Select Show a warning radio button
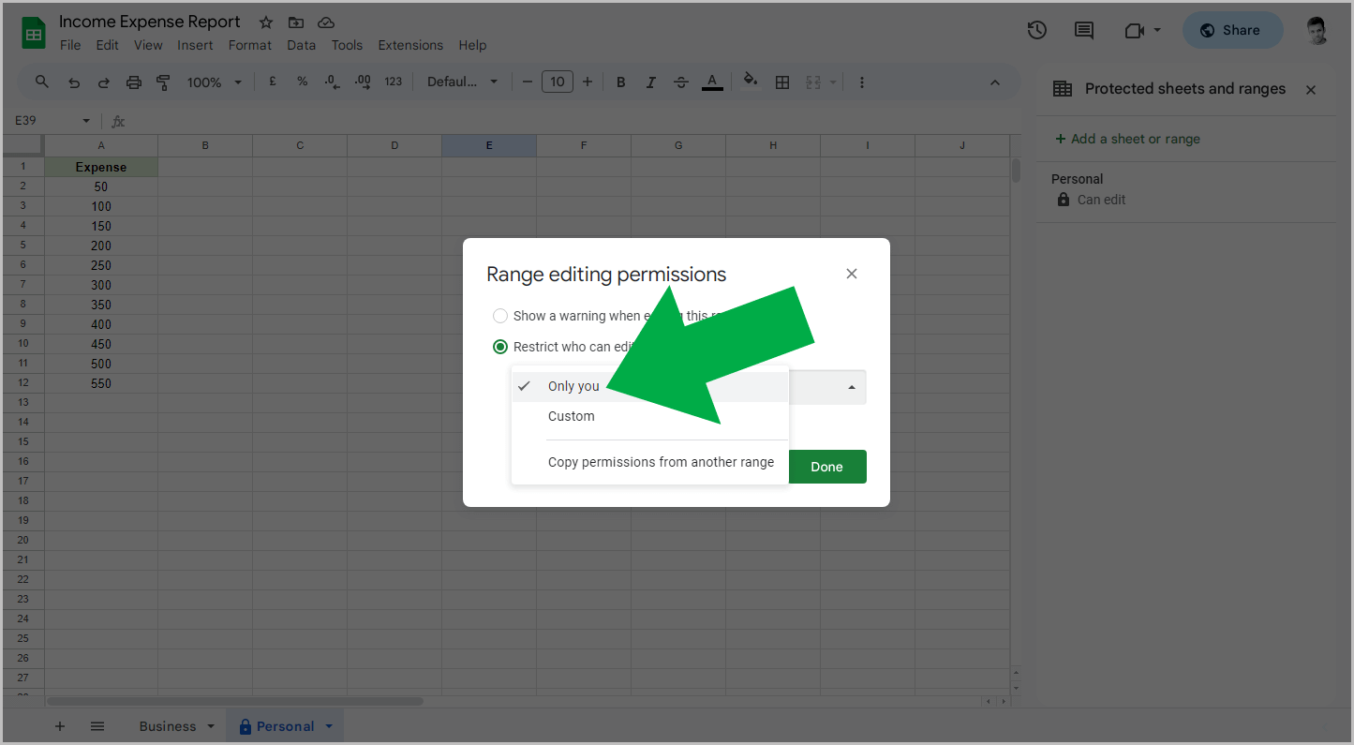 [500, 316]
